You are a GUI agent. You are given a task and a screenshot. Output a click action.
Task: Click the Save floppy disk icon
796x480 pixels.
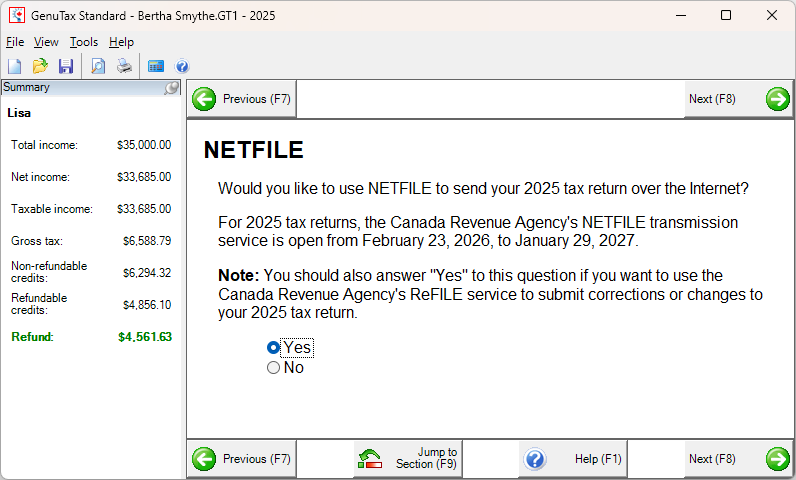point(66,66)
